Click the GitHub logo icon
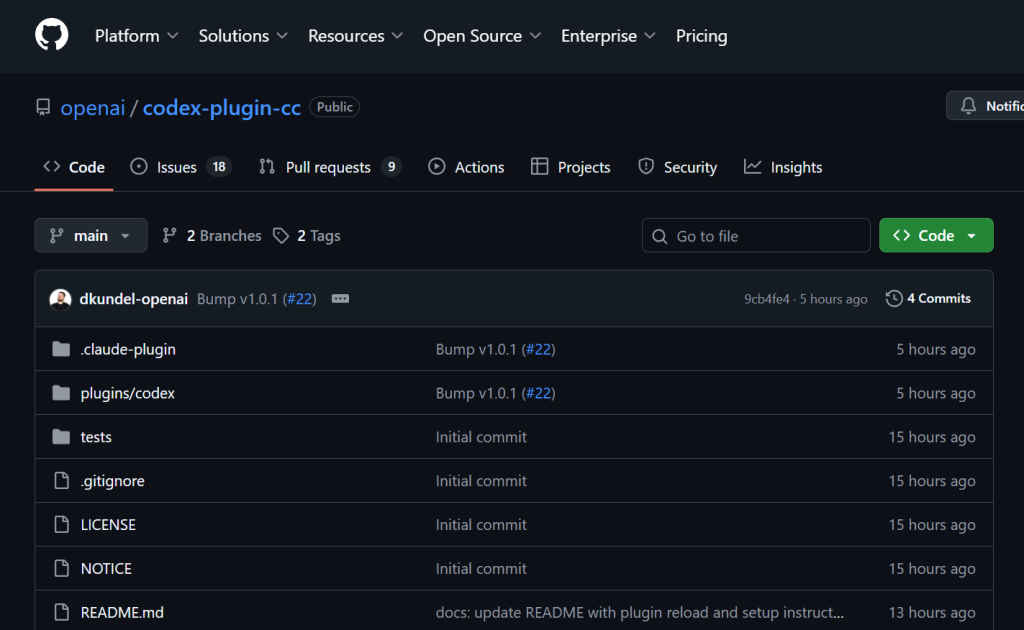This screenshot has width=1024, height=630. point(52,36)
